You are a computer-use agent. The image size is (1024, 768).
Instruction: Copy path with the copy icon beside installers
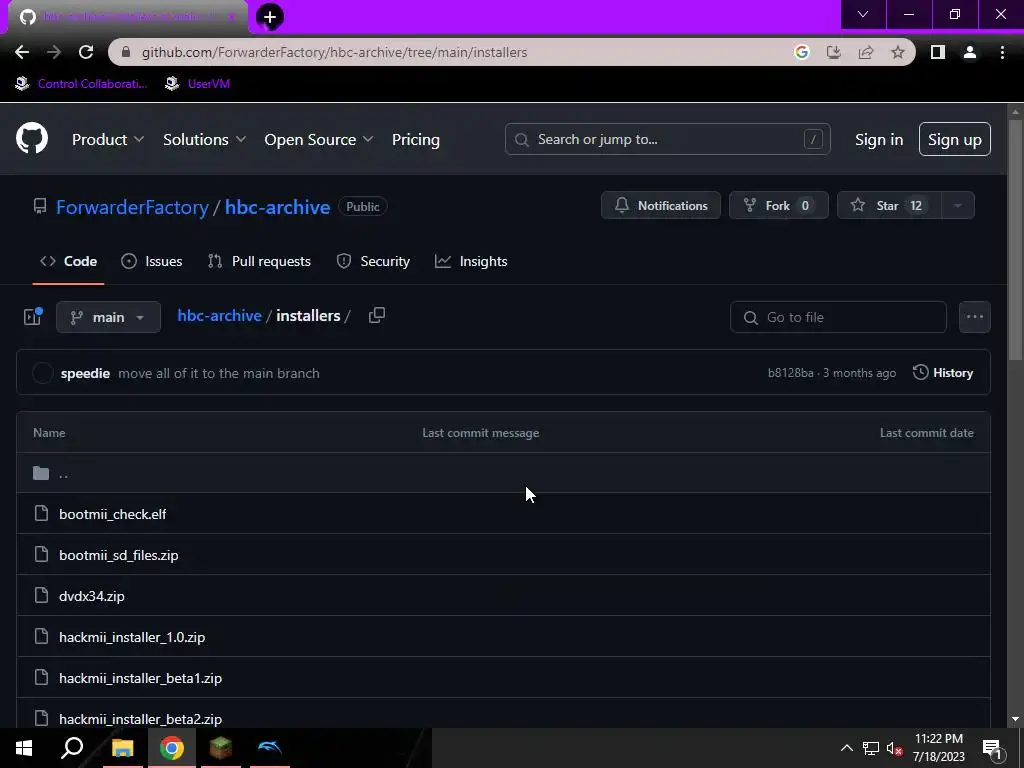pos(377,315)
